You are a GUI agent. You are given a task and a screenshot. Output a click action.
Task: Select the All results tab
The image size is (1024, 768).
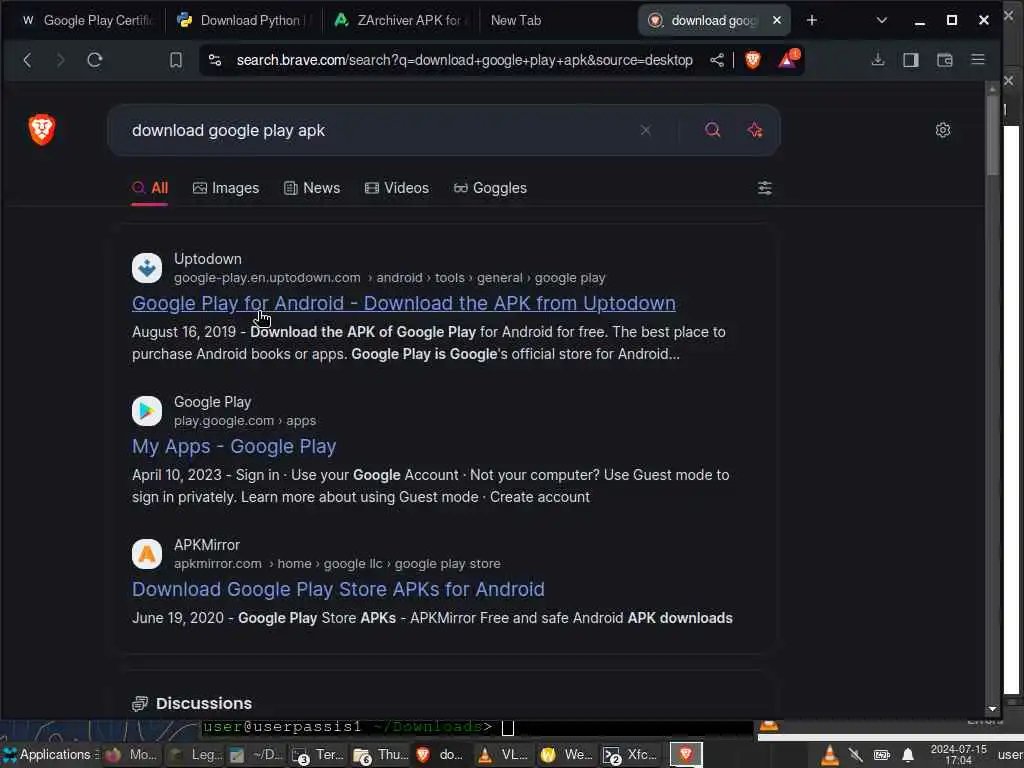[x=150, y=188]
